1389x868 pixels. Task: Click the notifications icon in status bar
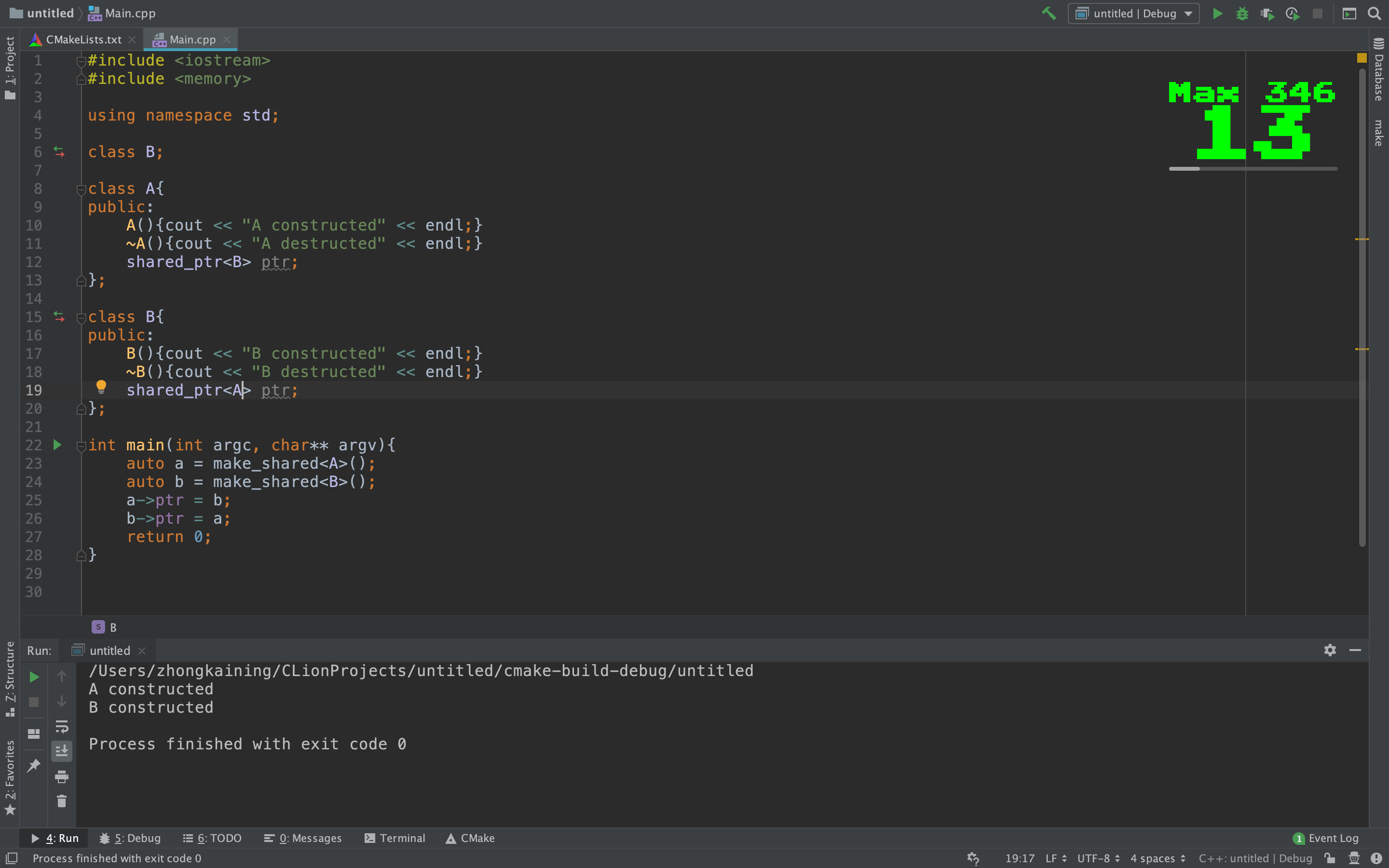click(x=1376, y=858)
